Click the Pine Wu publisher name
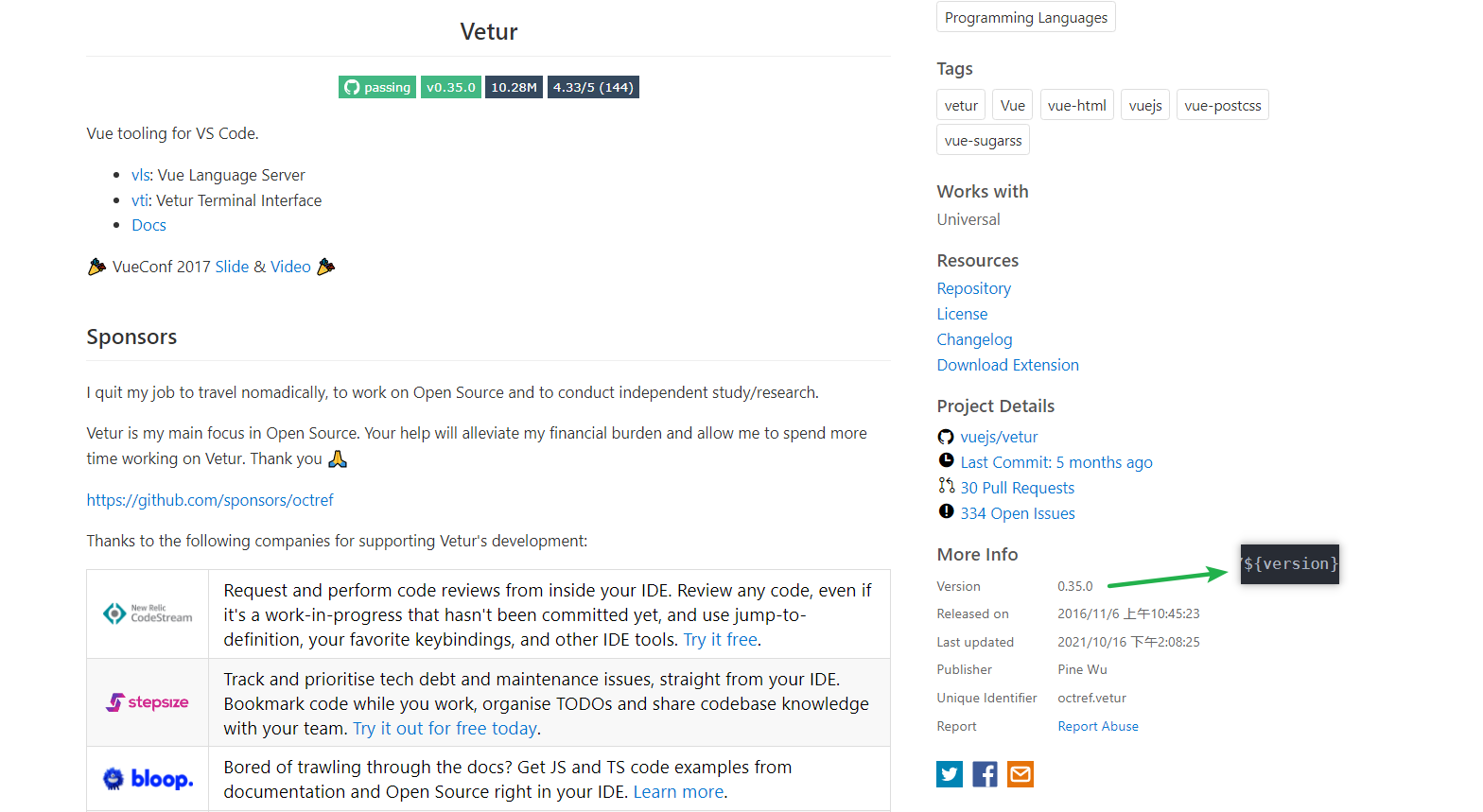The image size is (1483, 812). [x=1083, y=669]
